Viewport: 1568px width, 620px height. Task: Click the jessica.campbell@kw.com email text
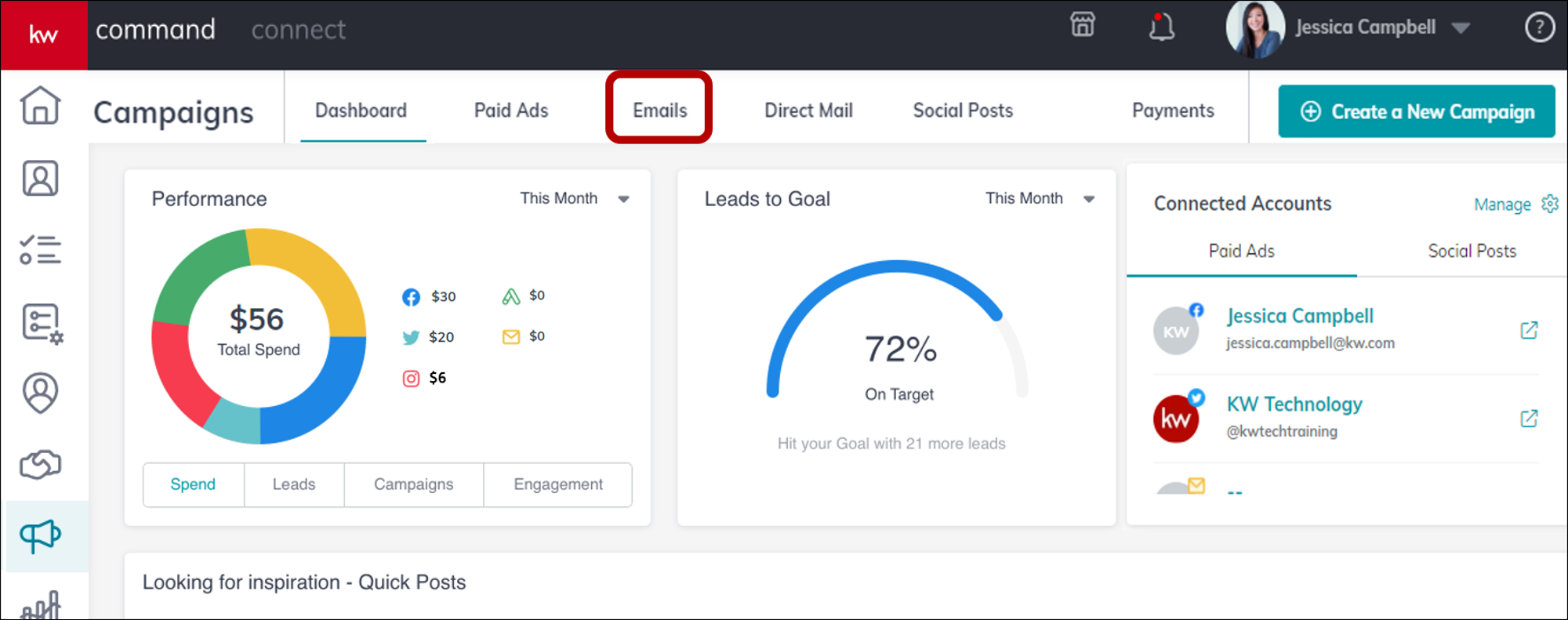(1310, 343)
